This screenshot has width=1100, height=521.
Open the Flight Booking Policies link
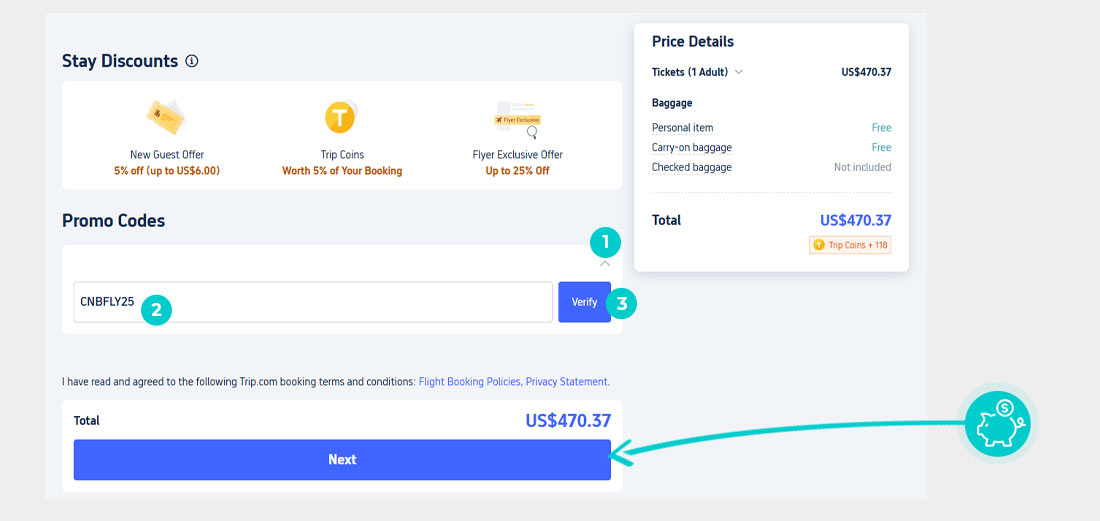(469, 381)
